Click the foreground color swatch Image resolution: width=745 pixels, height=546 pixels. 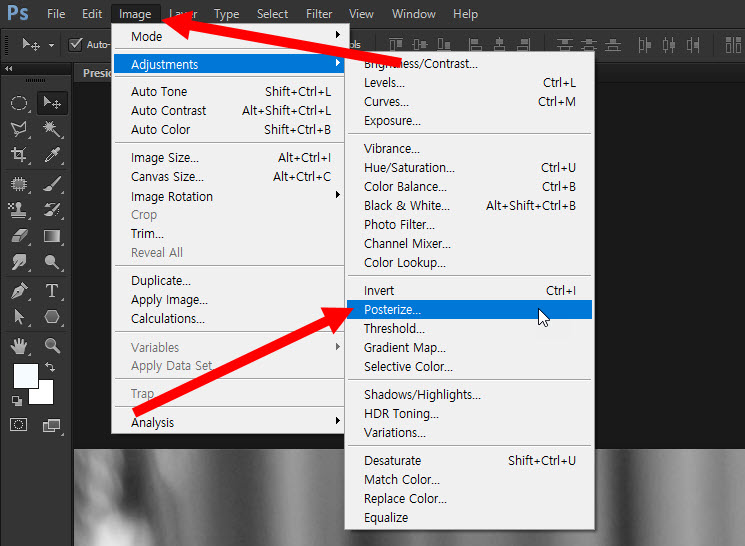tap(24, 374)
